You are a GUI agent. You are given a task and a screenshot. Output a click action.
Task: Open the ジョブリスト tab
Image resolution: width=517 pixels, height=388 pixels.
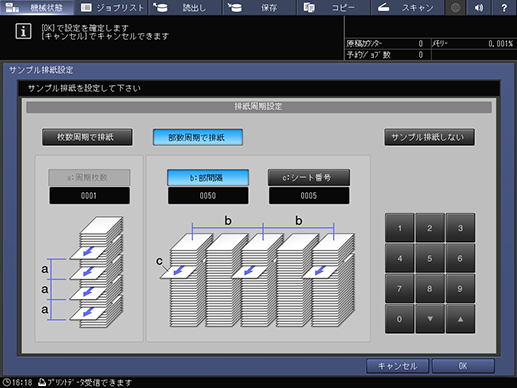[111, 7]
